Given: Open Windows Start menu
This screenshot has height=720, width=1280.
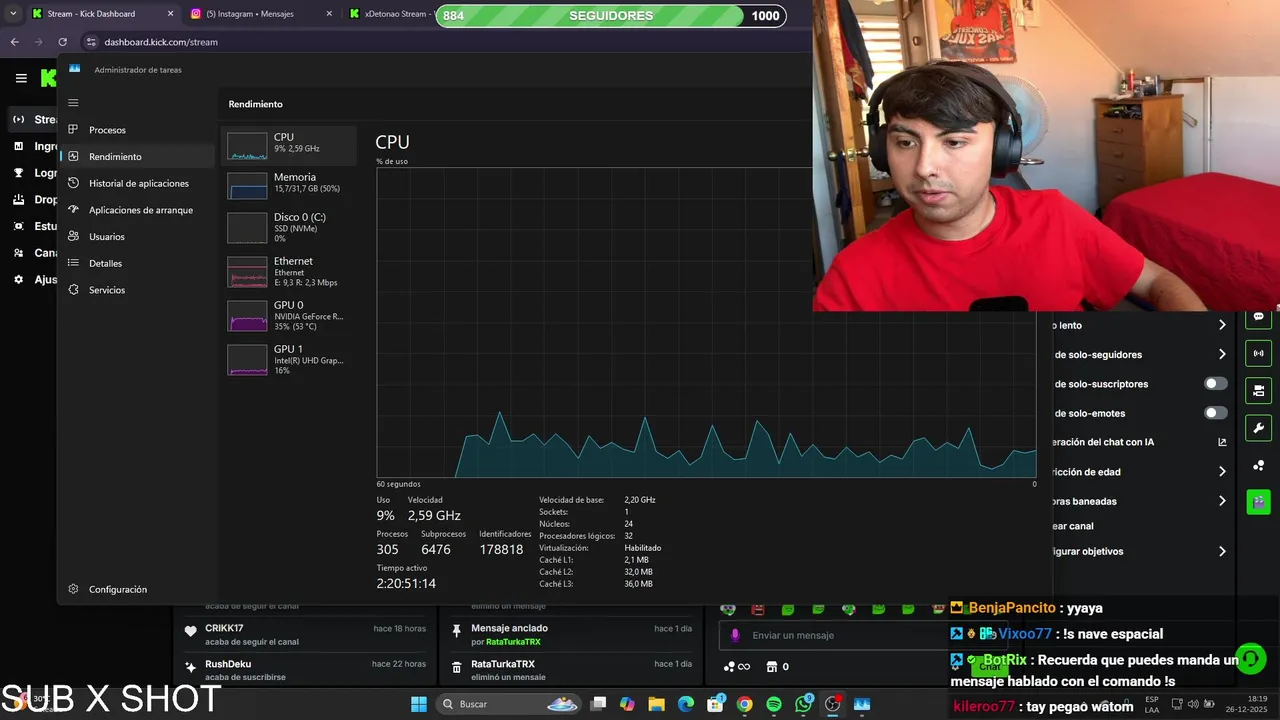Looking at the screenshot, I should pos(419,704).
